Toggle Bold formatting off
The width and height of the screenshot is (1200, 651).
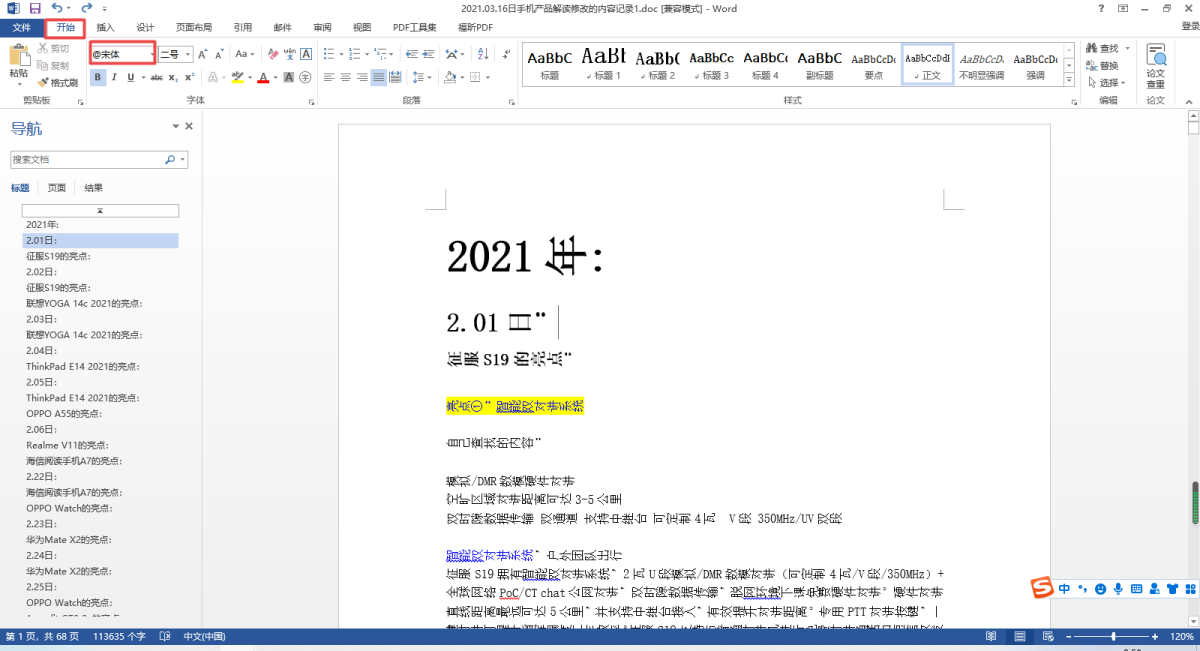pyautogui.click(x=98, y=77)
